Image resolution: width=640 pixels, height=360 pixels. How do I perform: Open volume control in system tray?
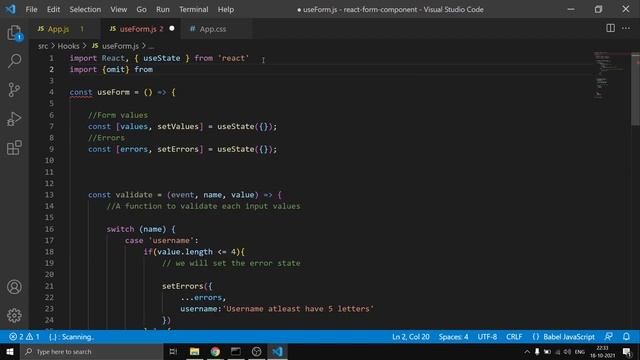tap(567, 351)
